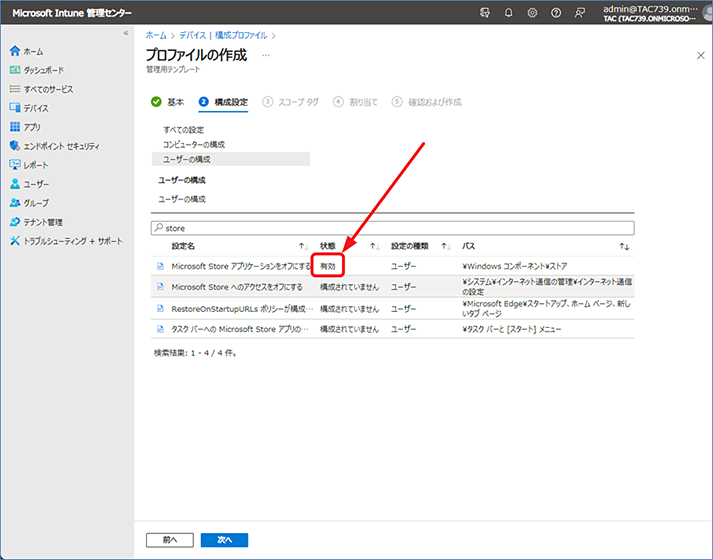Click document icon of RestoreOnStartupURLs row
713x560 pixels.
tap(160, 309)
